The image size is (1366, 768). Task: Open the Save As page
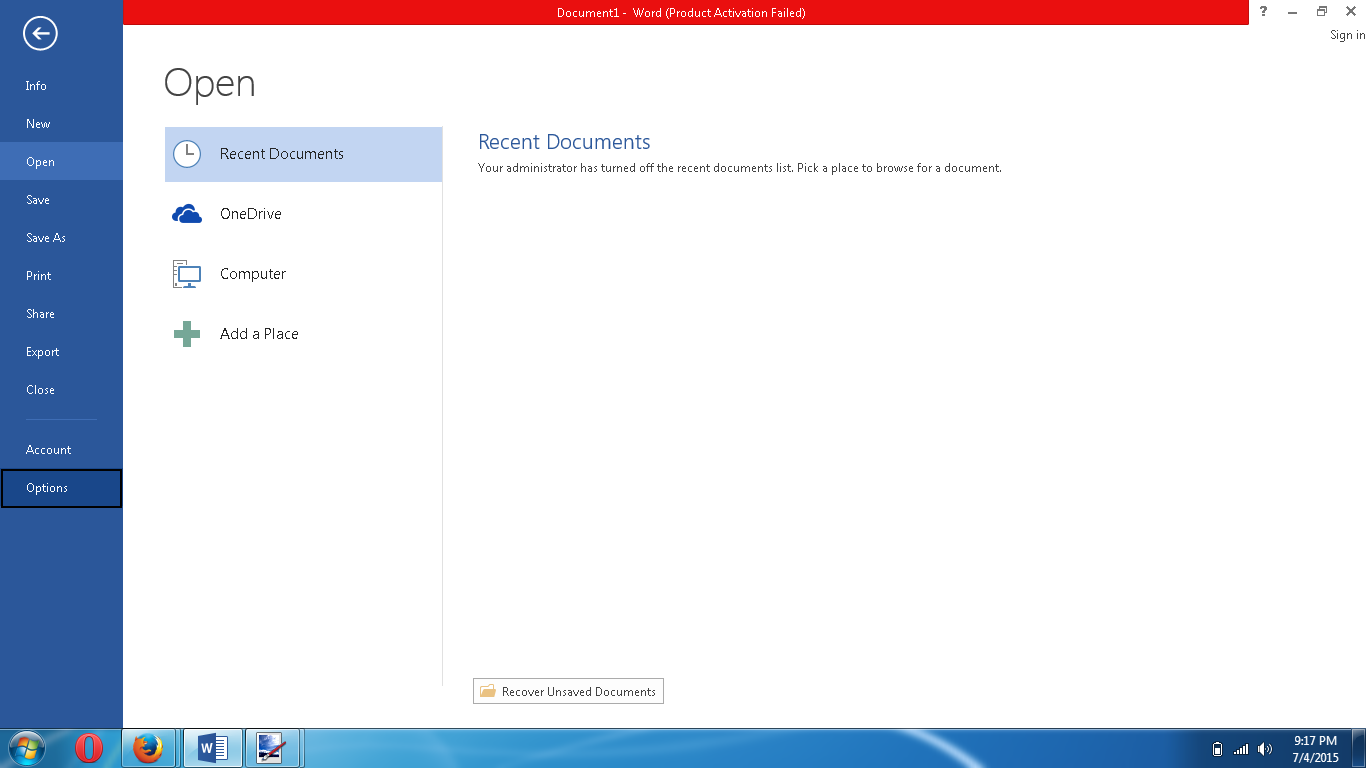click(x=61, y=238)
